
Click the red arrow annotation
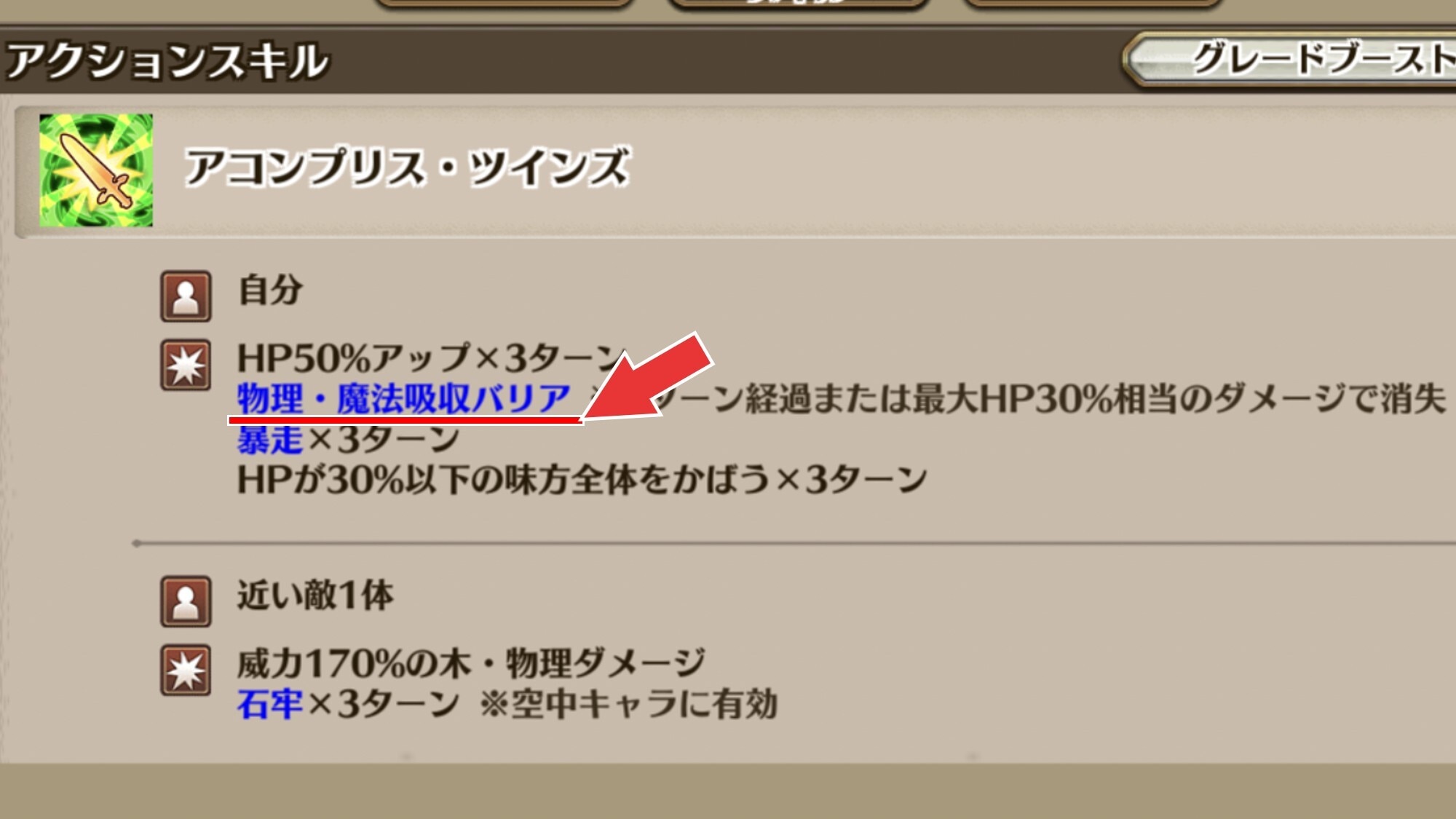click(x=646, y=379)
